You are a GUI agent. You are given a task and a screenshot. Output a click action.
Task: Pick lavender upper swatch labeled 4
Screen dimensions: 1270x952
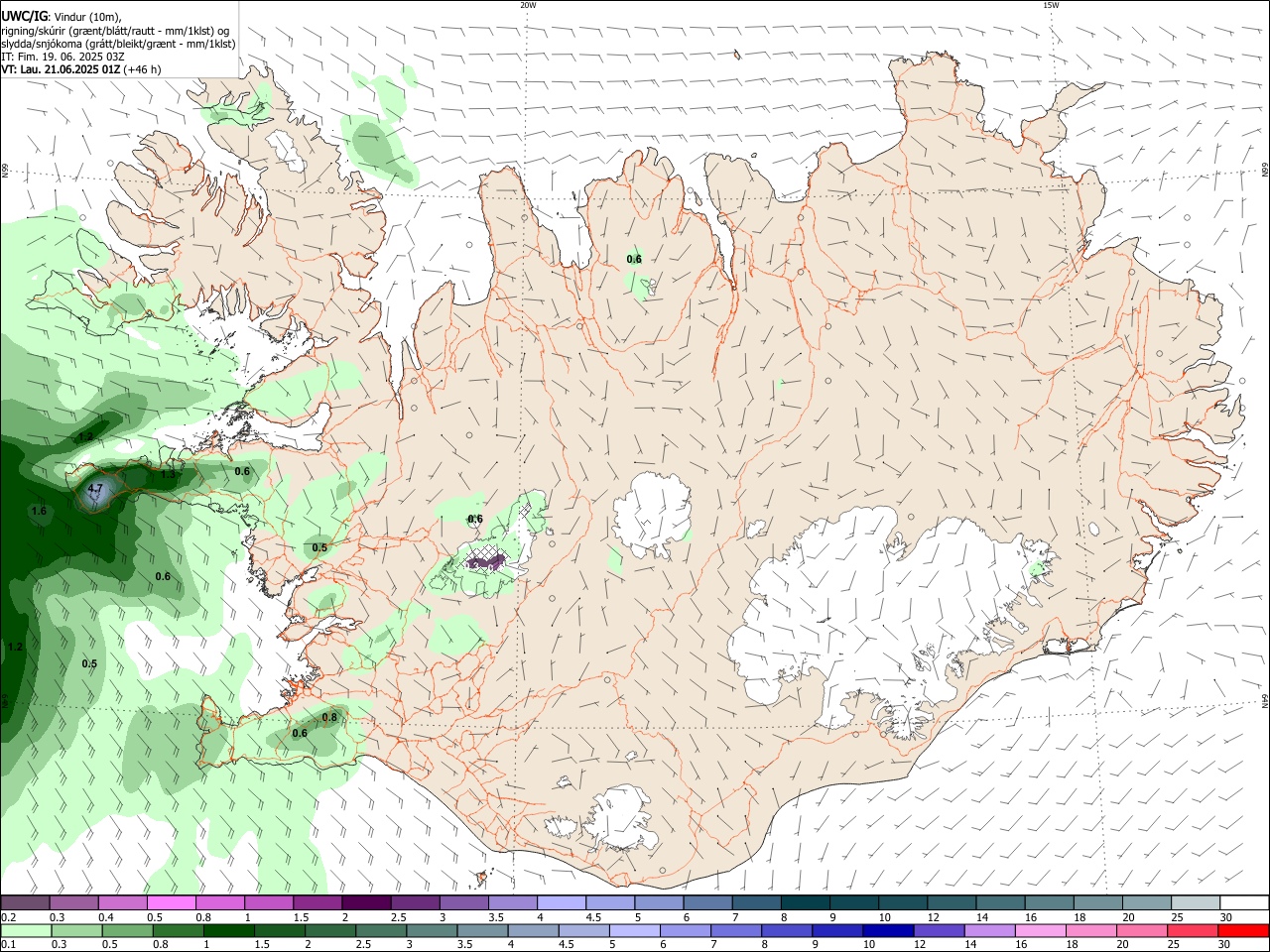click(x=561, y=903)
